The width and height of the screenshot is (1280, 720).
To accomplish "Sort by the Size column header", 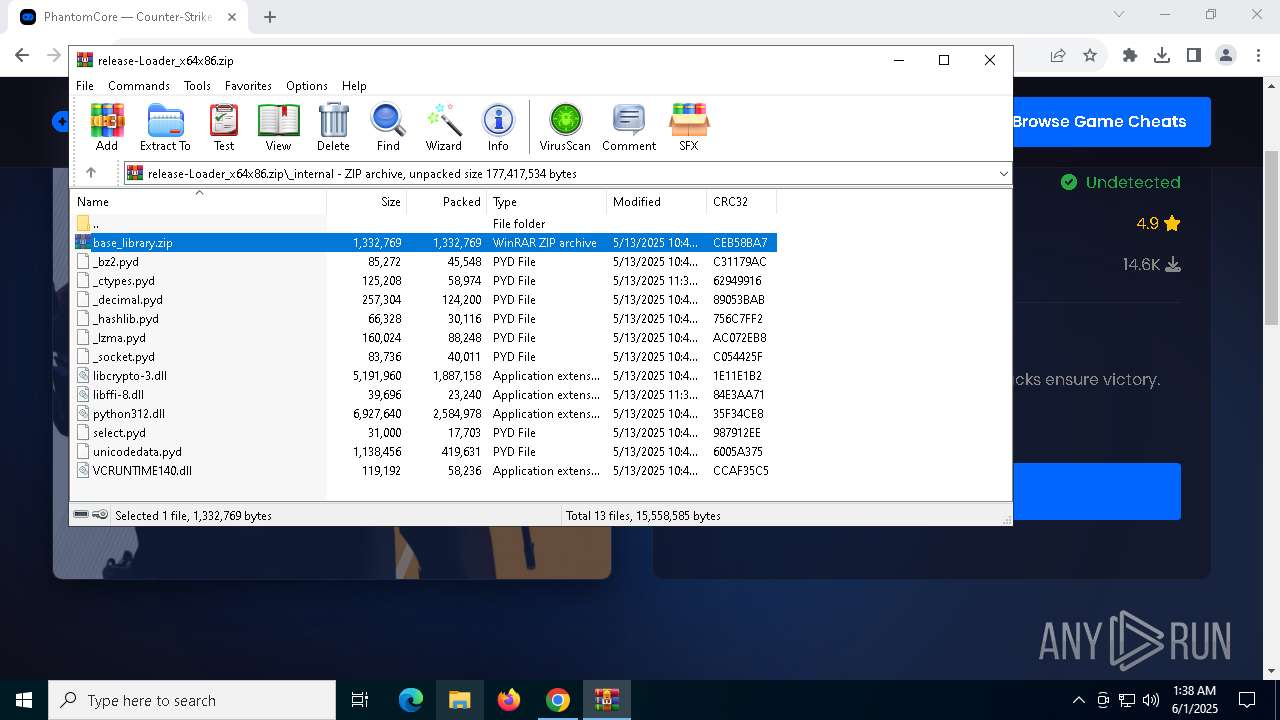I will [x=366, y=202].
